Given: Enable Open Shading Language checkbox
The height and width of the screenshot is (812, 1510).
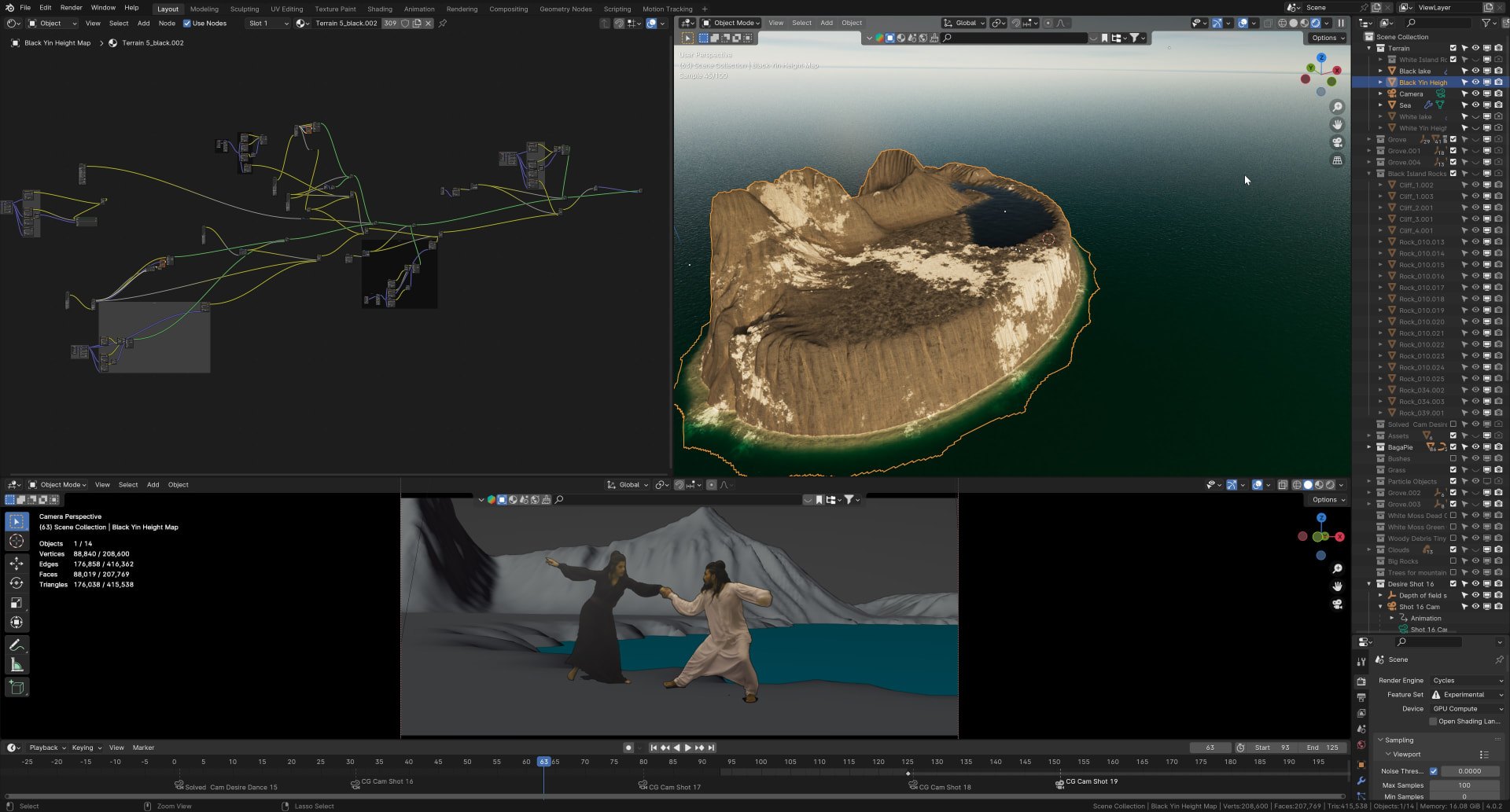Looking at the screenshot, I should pyautogui.click(x=1433, y=722).
